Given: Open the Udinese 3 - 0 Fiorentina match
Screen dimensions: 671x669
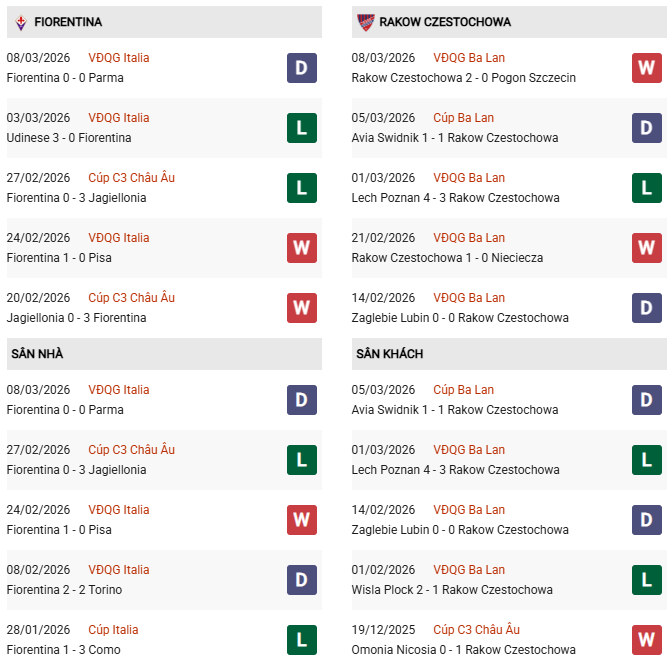Looking at the screenshot, I should (x=69, y=138).
